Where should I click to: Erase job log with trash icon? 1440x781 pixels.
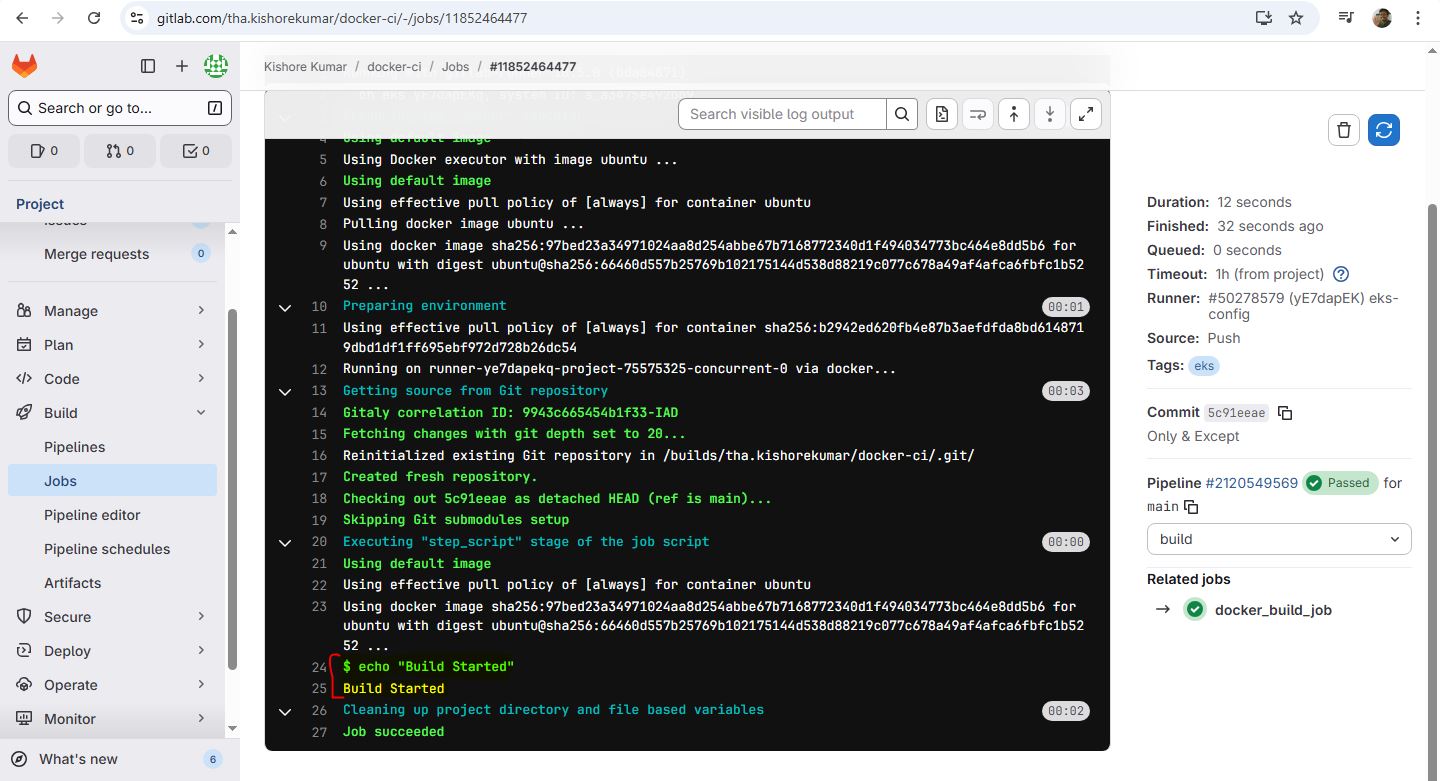coord(1344,130)
